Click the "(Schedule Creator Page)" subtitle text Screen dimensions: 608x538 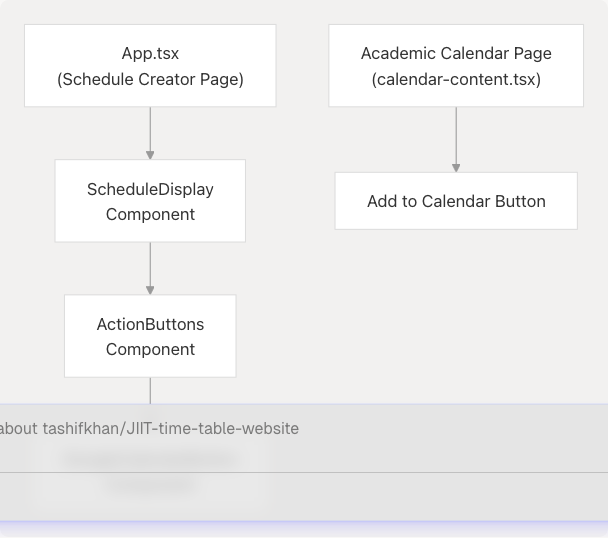pyautogui.click(x=150, y=79)
